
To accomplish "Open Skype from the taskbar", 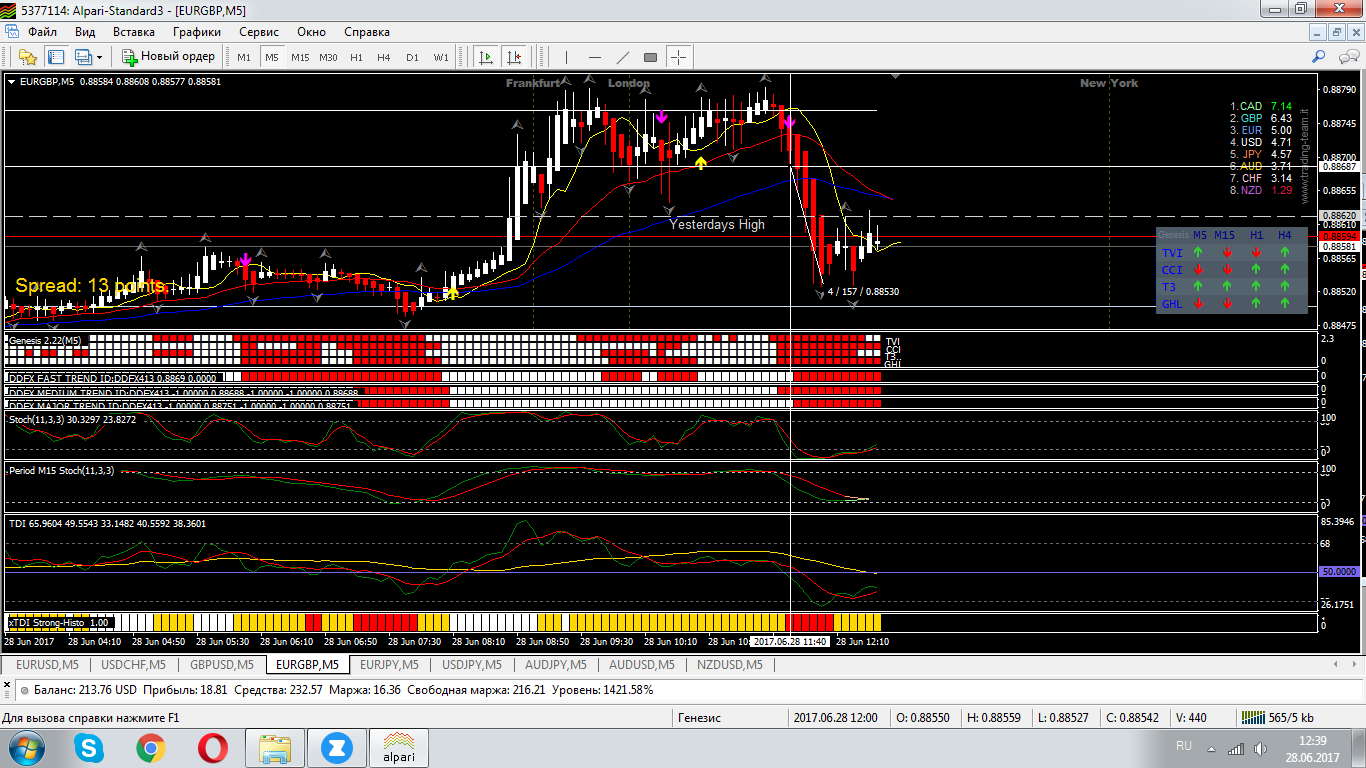I will click(89, 748).
